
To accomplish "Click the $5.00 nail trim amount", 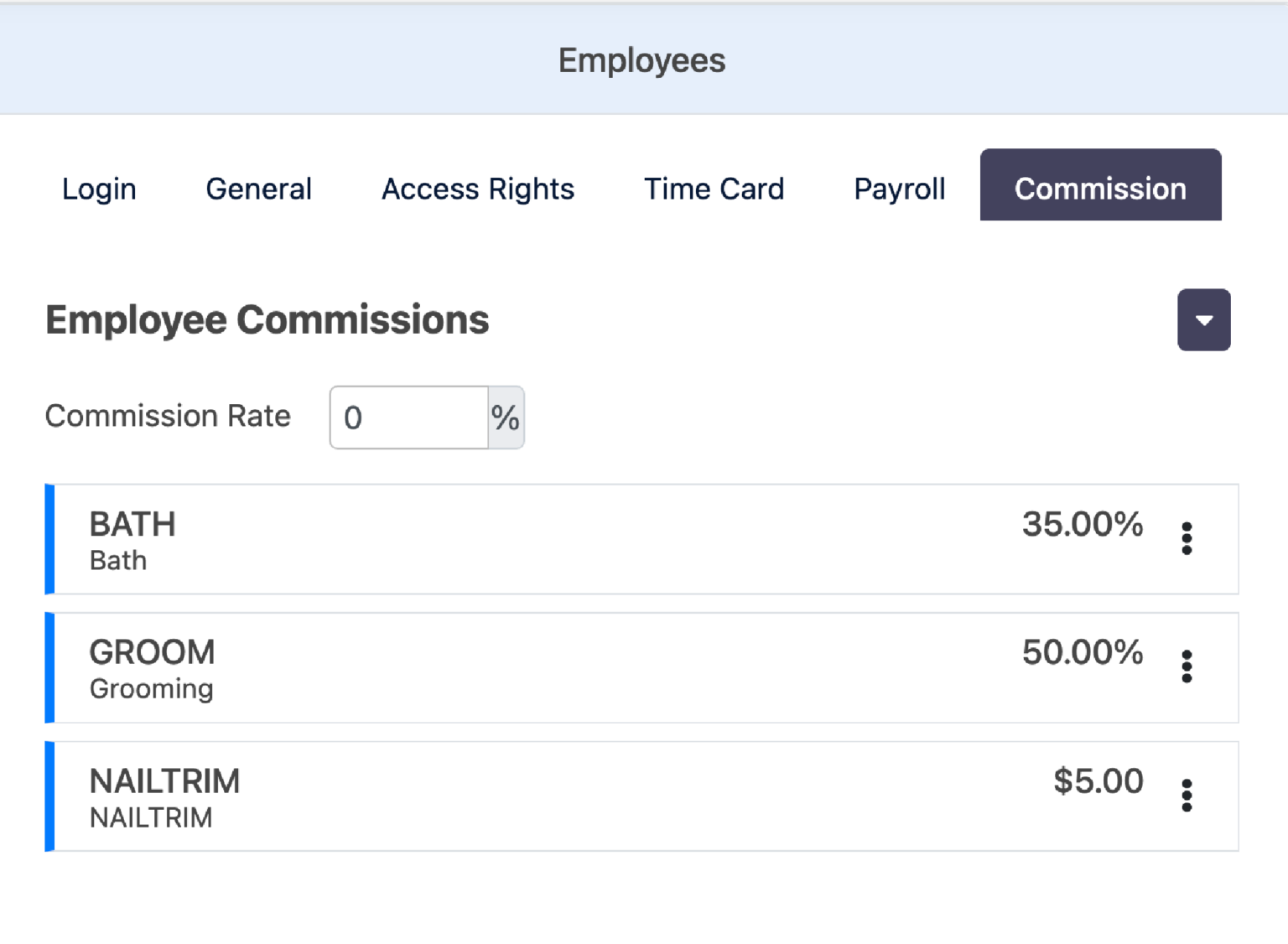I will coord(1098,781).
